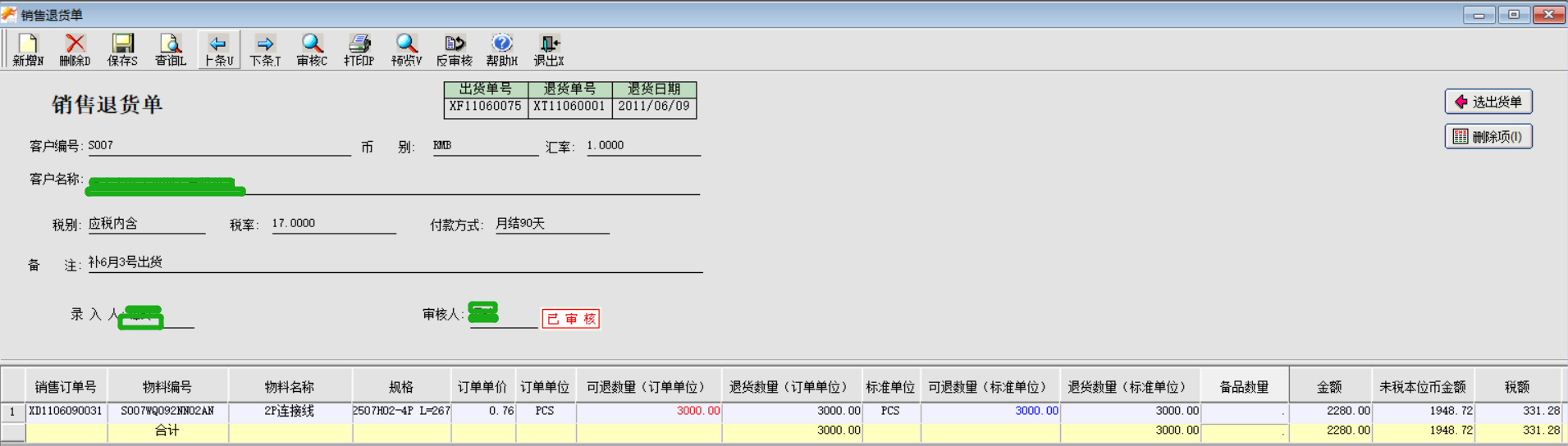Click 退货日期 value 2011/06/09

click(654, 107)
